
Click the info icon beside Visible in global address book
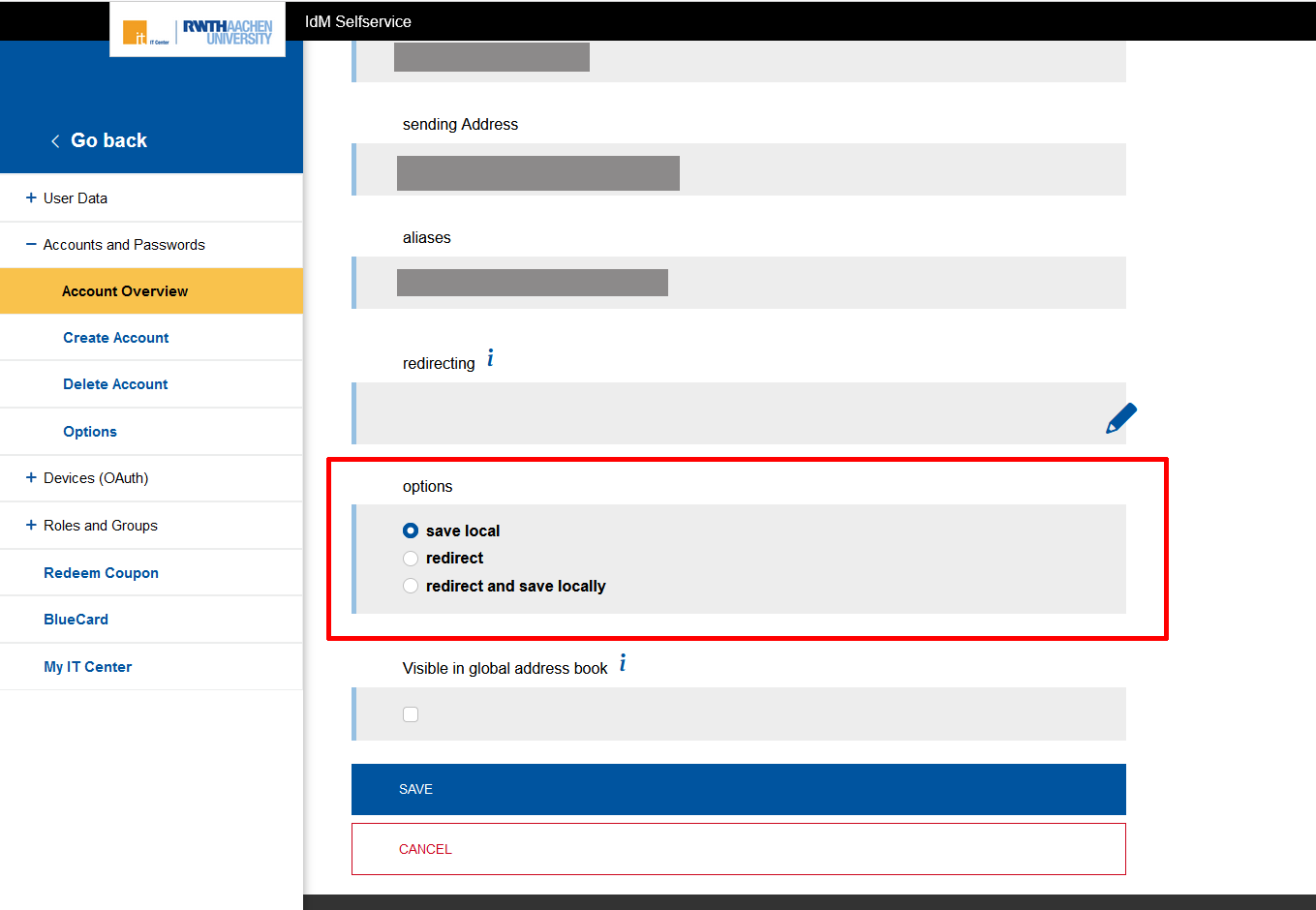click(622, 662)
